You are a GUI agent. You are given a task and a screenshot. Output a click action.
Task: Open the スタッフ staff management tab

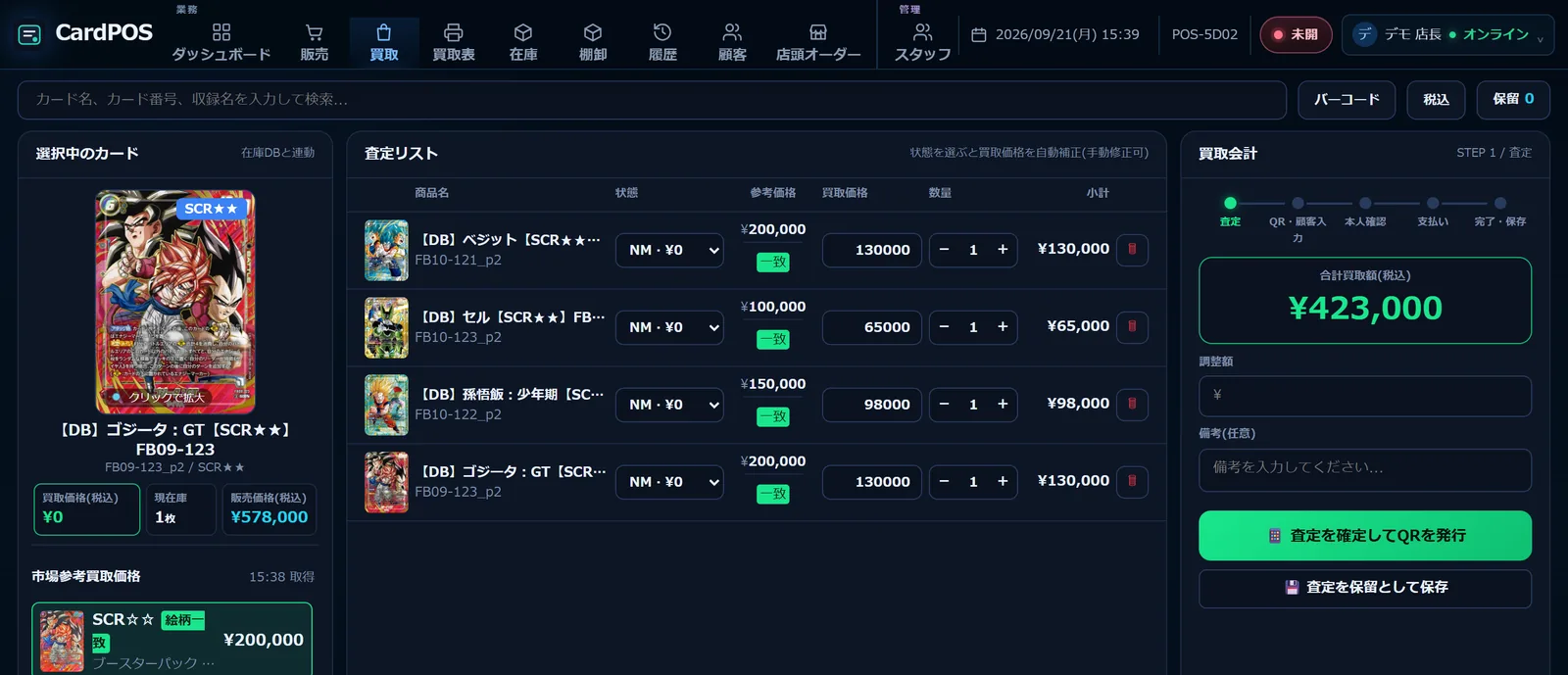(922, 43)
